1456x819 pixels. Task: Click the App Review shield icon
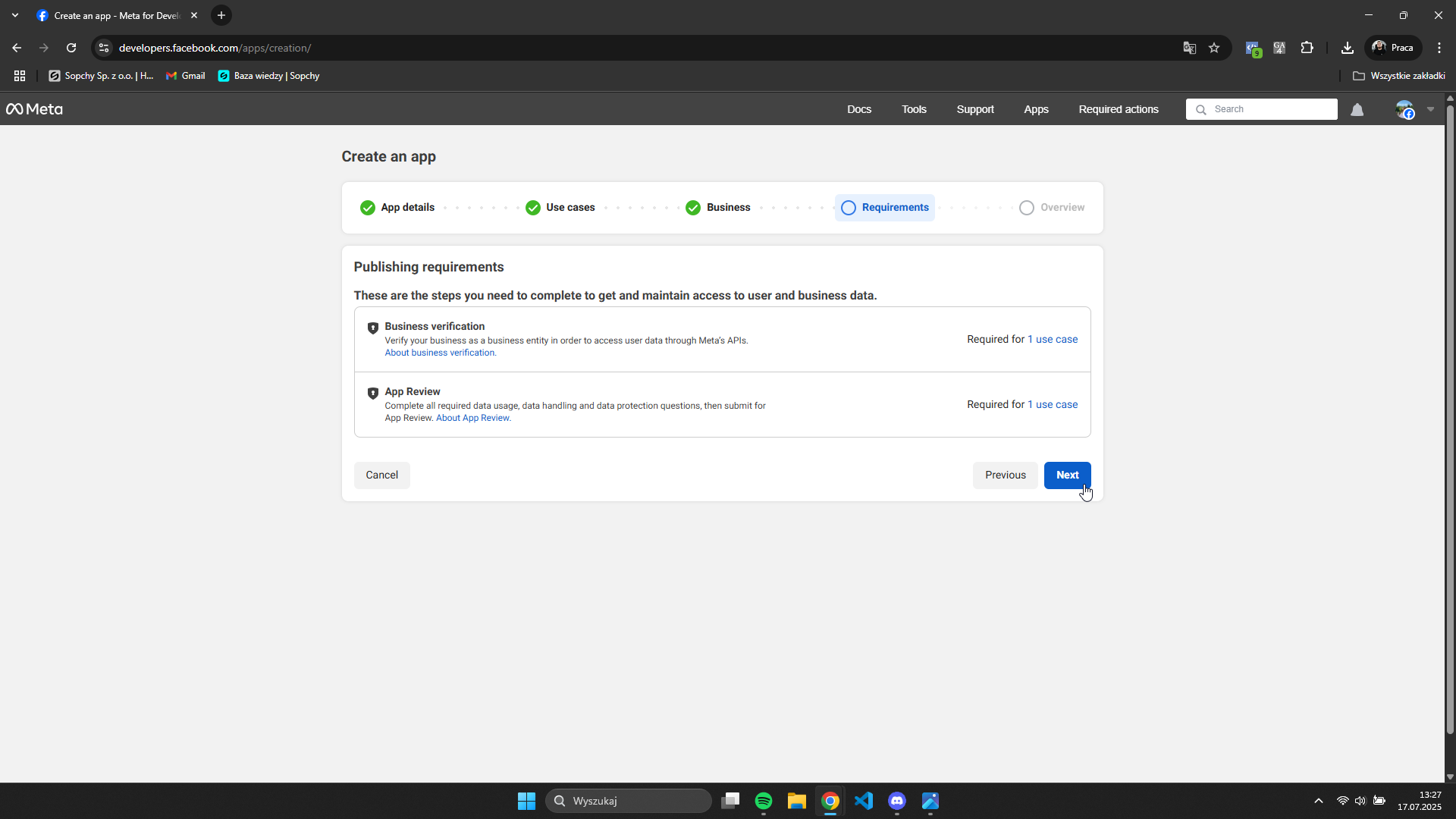[372, 393]
